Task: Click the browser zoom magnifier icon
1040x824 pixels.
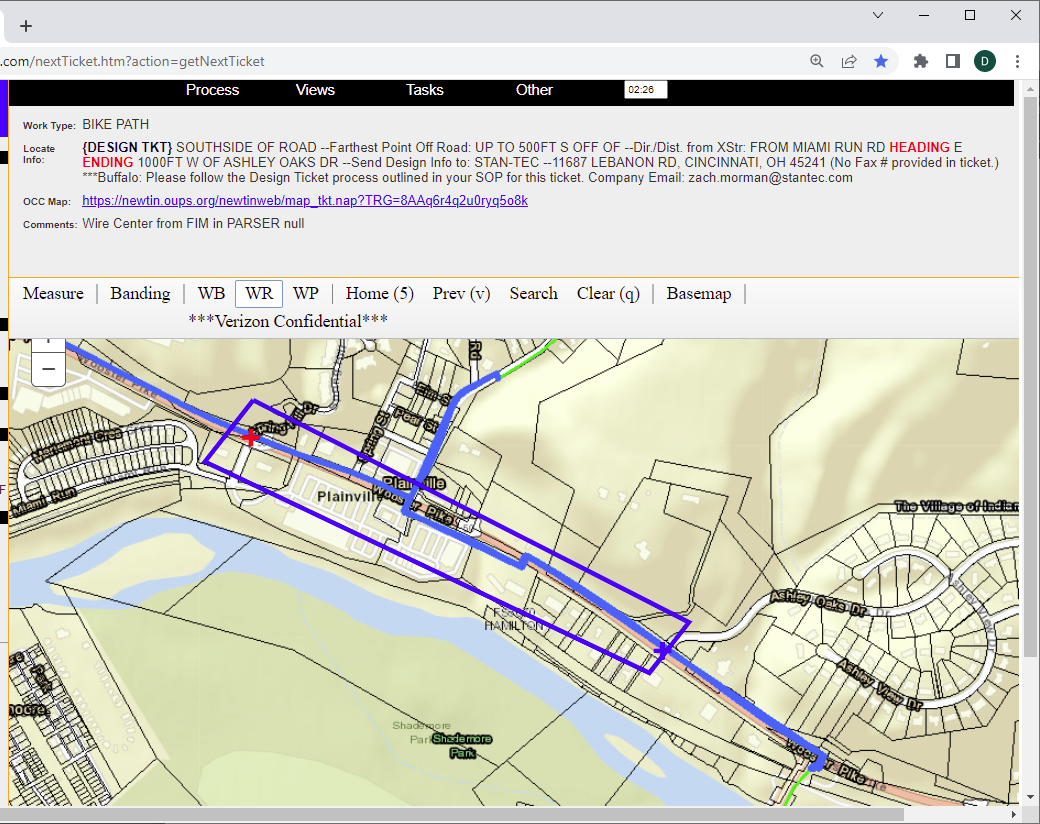Action: 817,61
